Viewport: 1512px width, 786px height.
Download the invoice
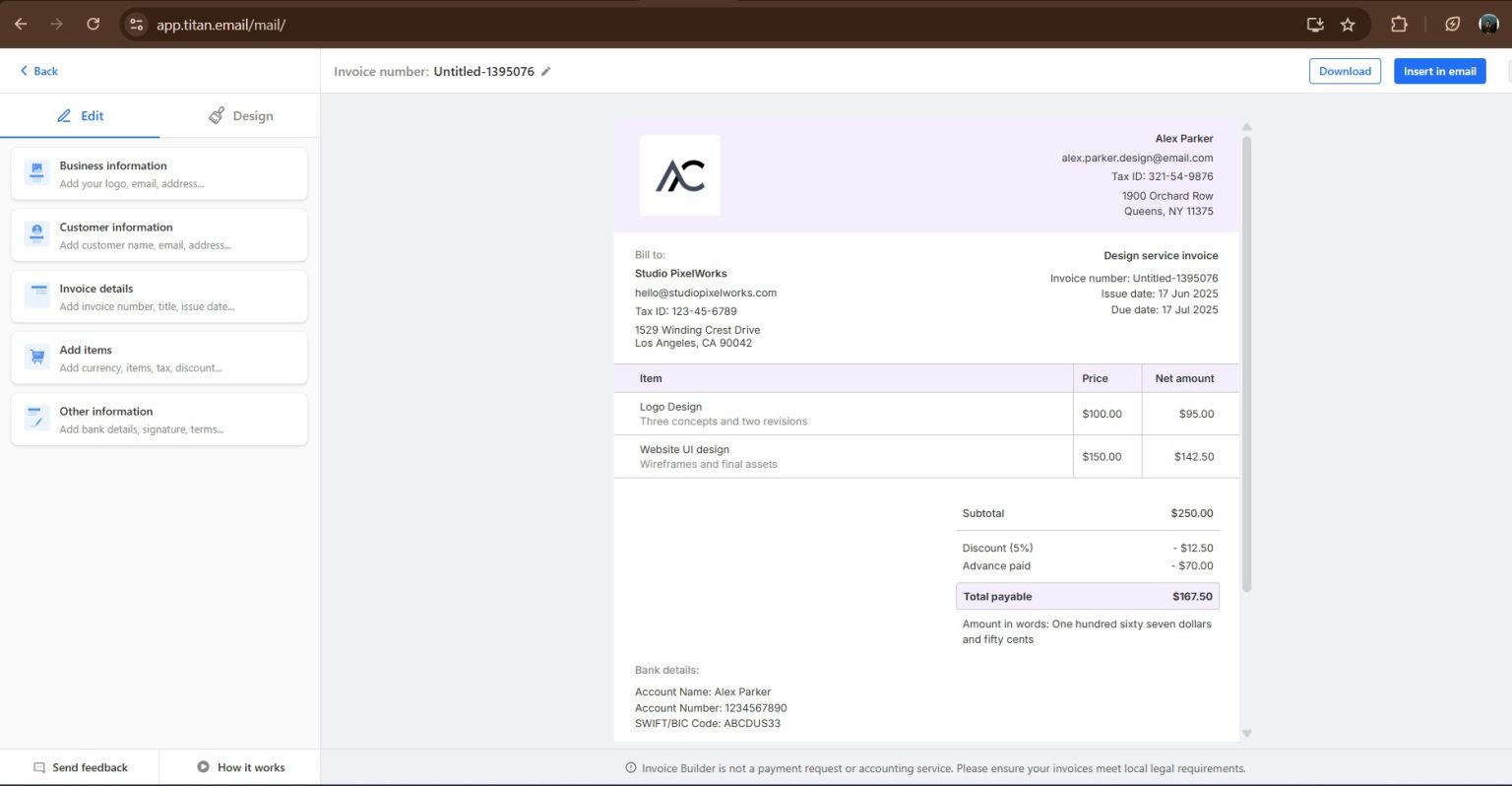click(1345, 71)
